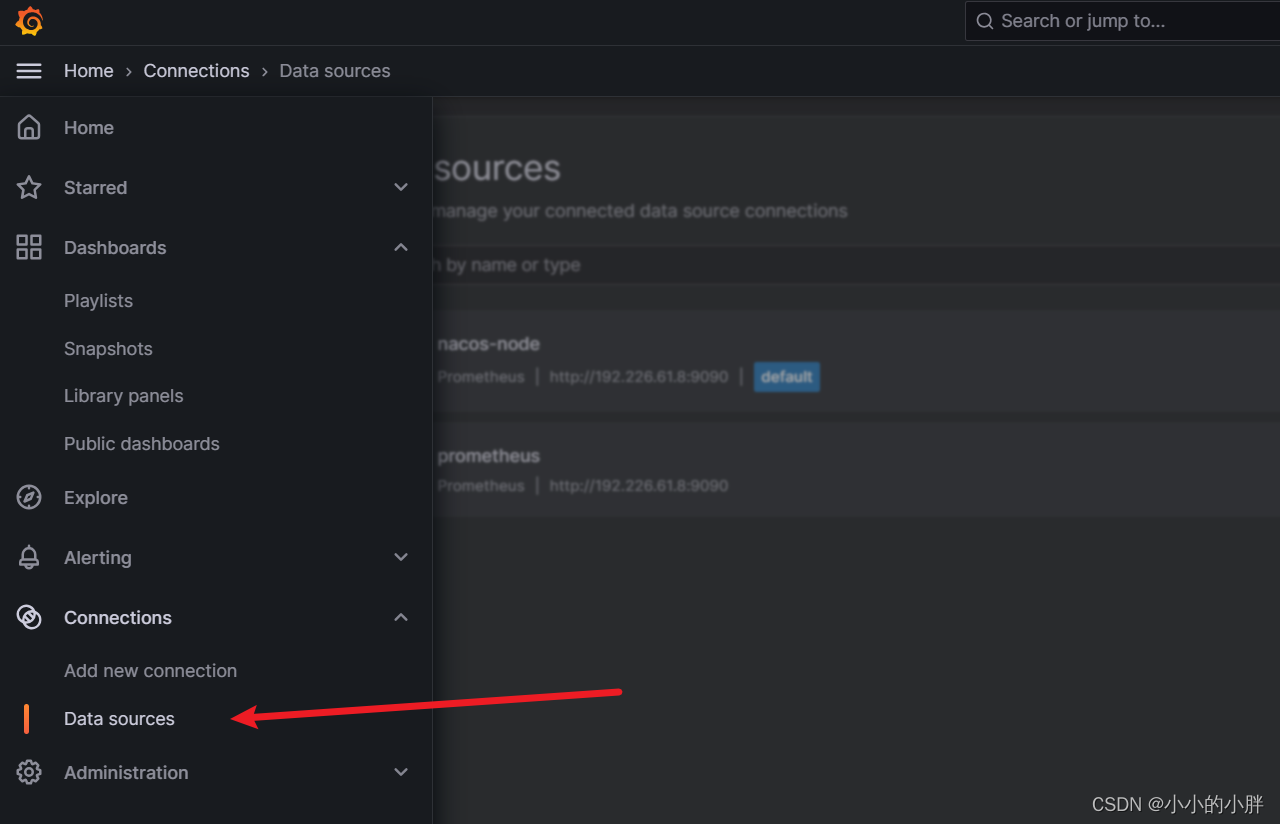
Task: Expand the Starred section chevron
Action: tap(401, 188)
